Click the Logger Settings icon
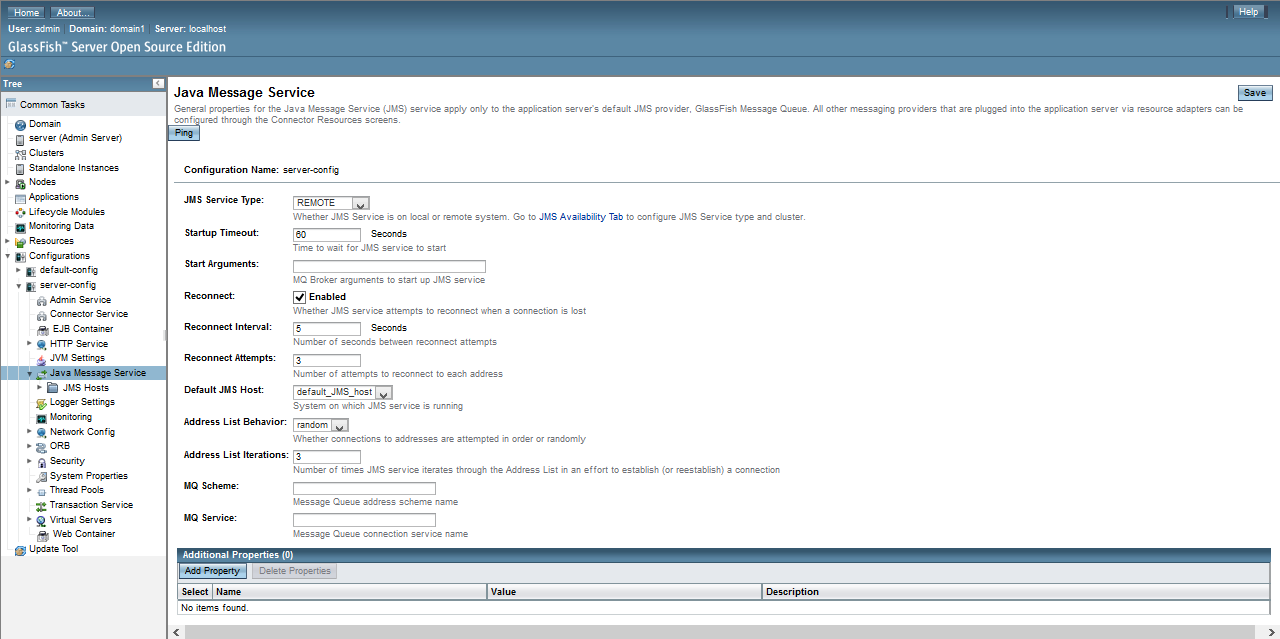The width and height of the screenshot is (1280, 639). point(41,403)
